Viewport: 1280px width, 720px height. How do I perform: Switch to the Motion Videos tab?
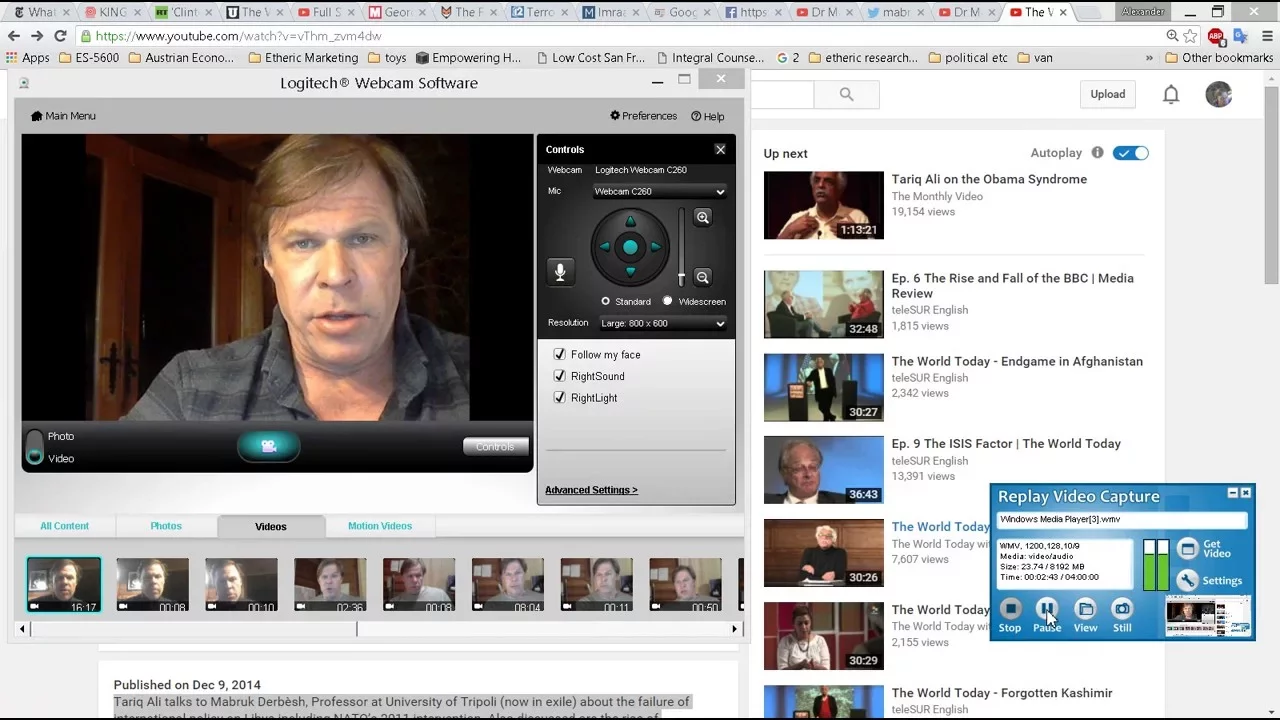tap(380, 526)
